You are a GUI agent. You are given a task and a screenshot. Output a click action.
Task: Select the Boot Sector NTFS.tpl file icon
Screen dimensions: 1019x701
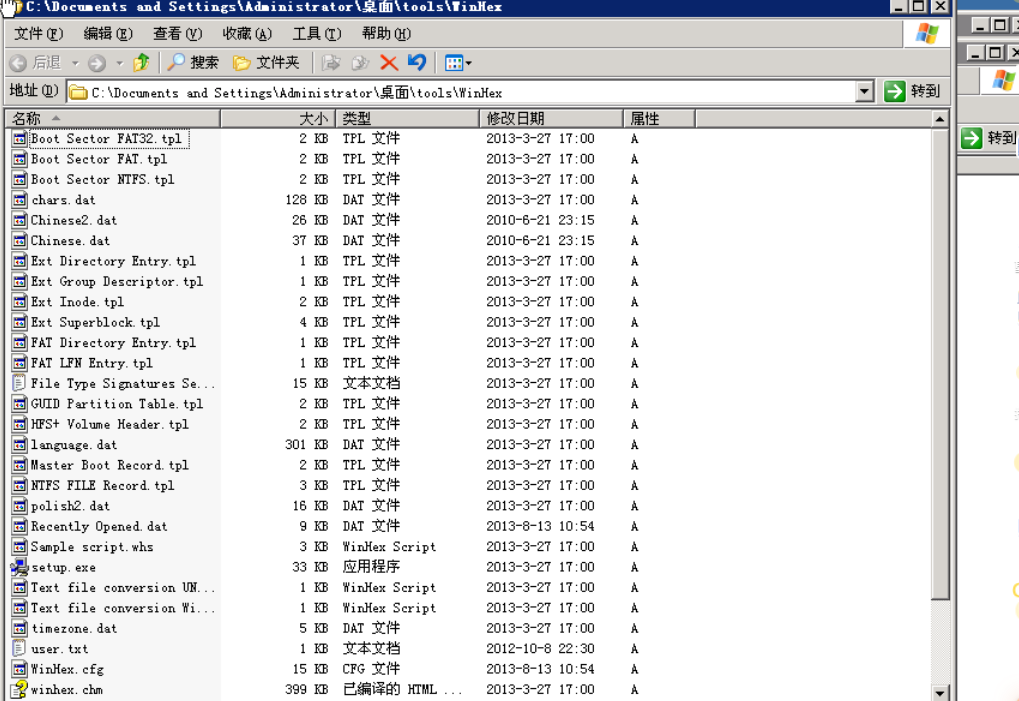20,179
